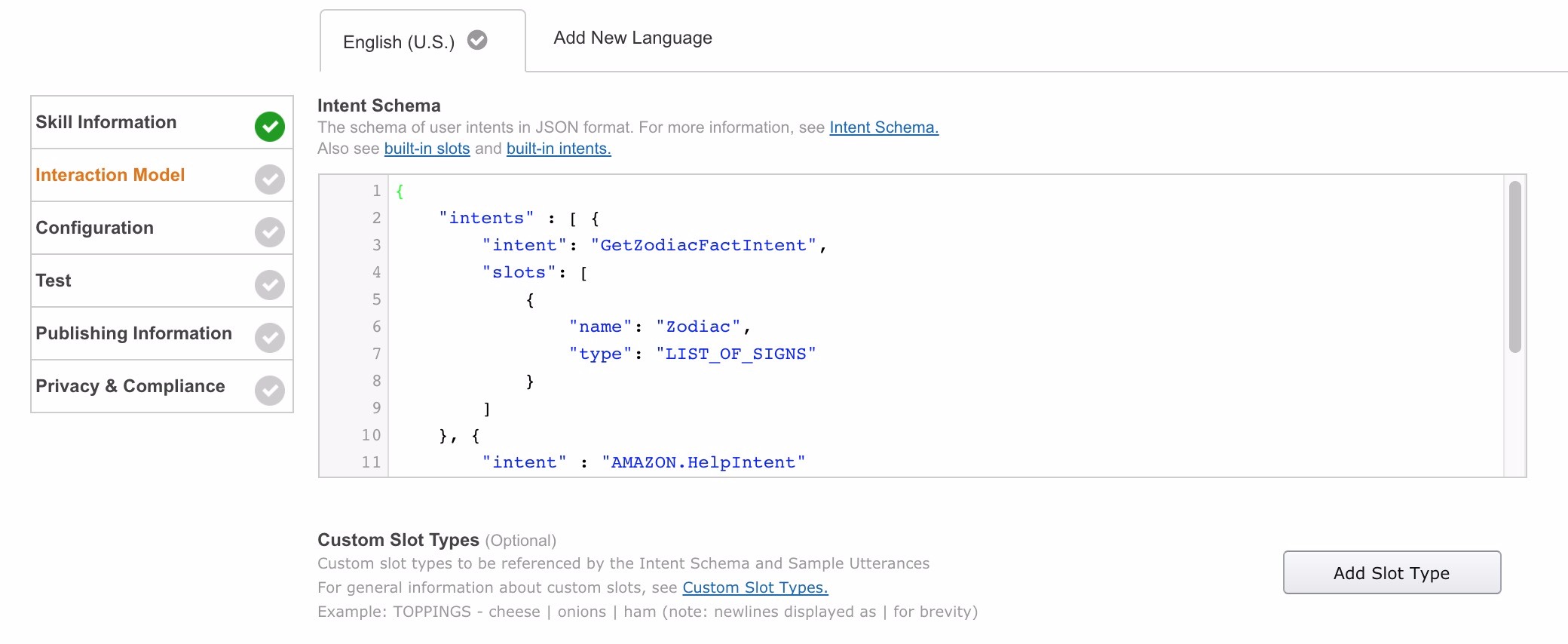Click the "slots" key on line 4
This screenshot has width=1568, height=644.
pos(519,272)
